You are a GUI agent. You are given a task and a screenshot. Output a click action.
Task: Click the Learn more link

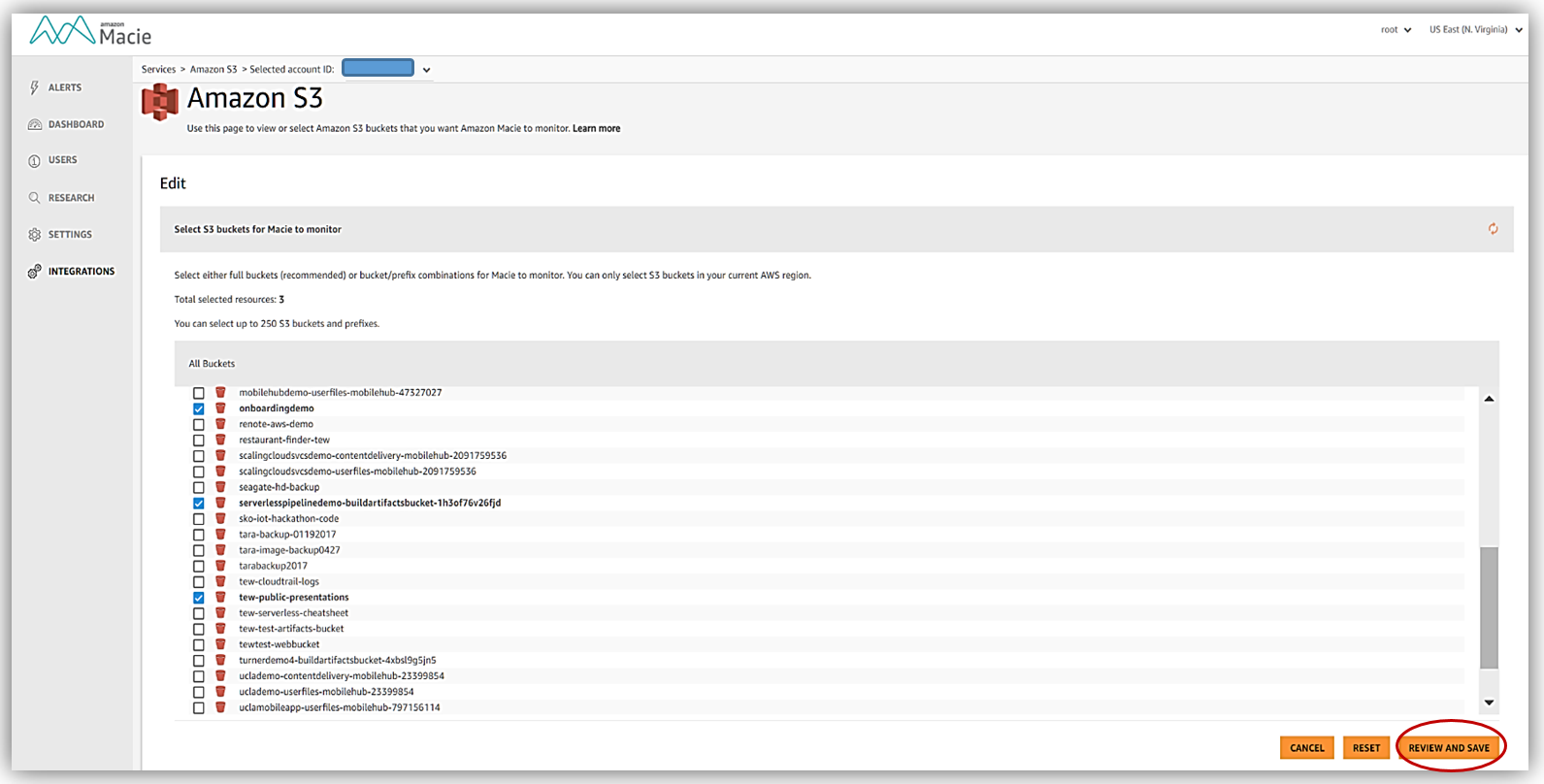[x=596, y=128]
